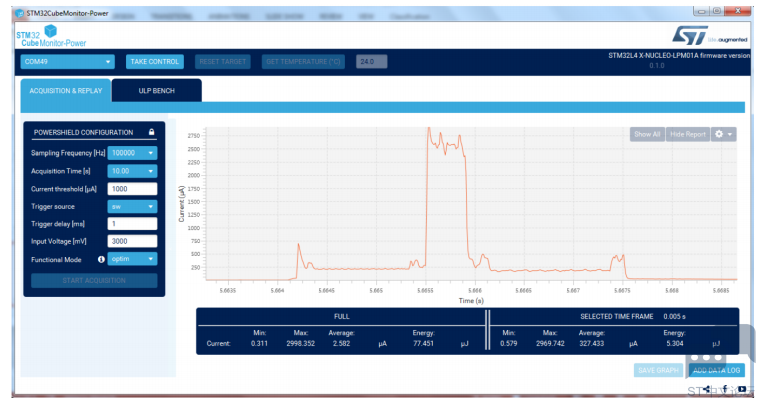Viewport: 764px width, 407px height.
Task: Click the Full Max value 2998.352
Action: tap(301, 344)
